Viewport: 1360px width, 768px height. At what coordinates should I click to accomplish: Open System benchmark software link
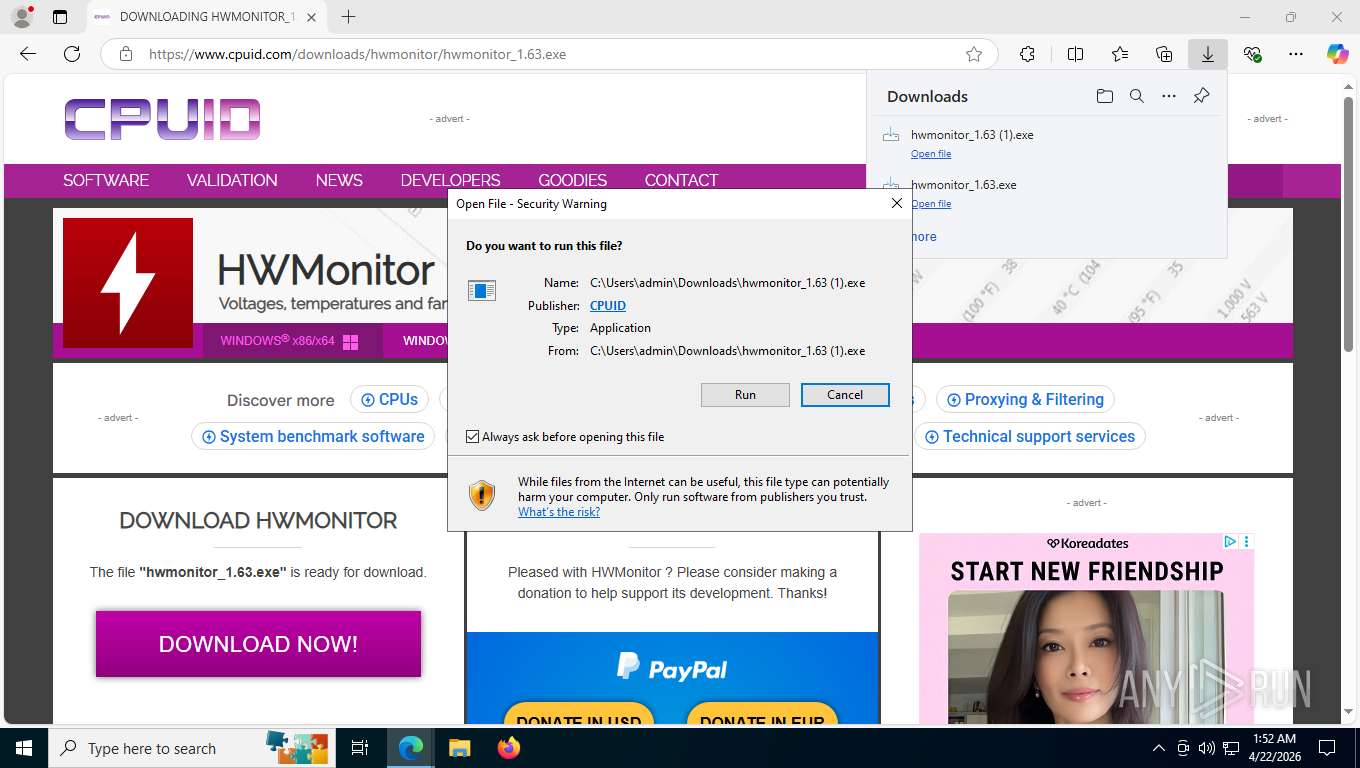point(313,436)
